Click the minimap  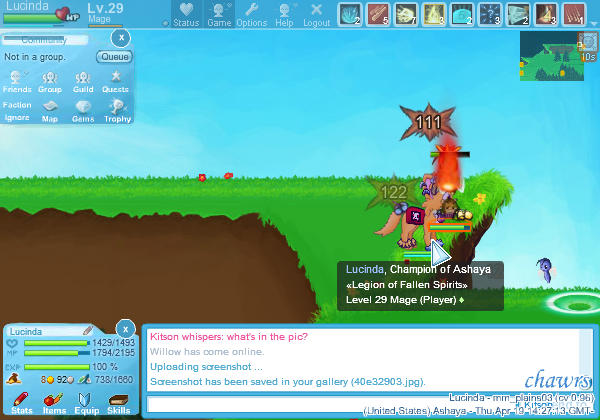551,56
